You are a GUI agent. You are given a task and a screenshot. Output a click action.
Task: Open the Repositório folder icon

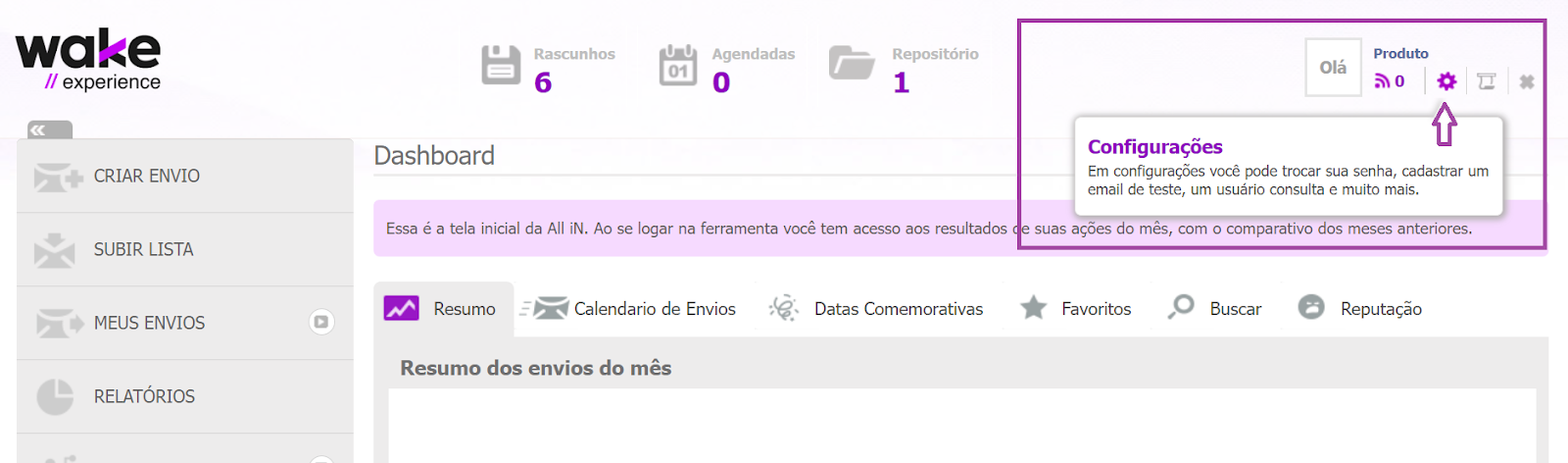tap(852, 63)
